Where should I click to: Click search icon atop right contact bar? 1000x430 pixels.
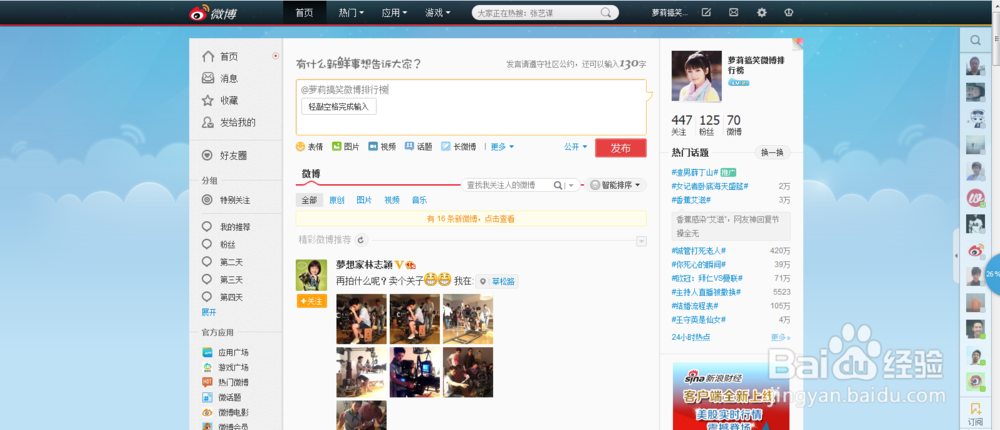tap(976, 40)
